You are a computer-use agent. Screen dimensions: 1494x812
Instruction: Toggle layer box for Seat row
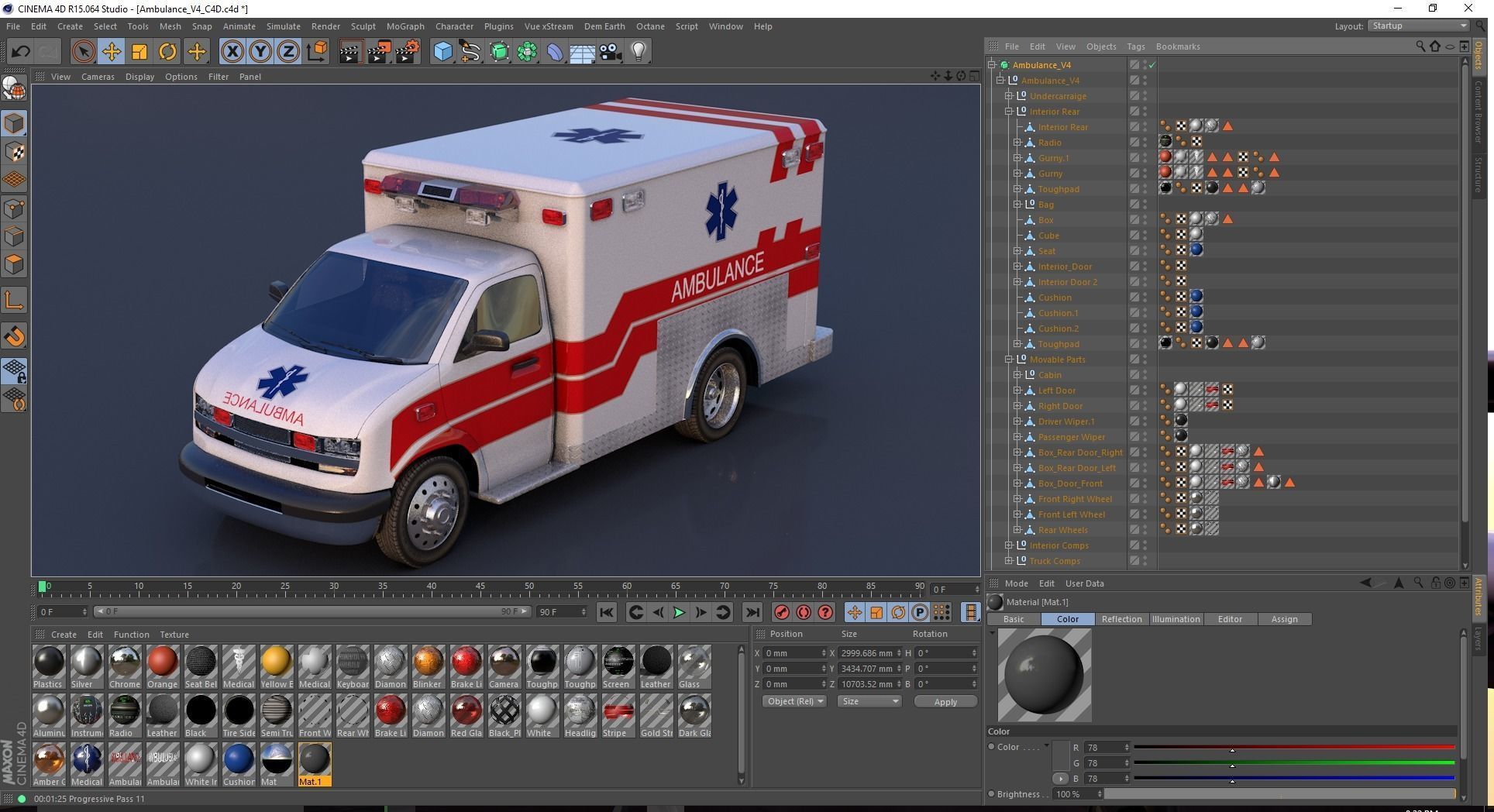1134,251
